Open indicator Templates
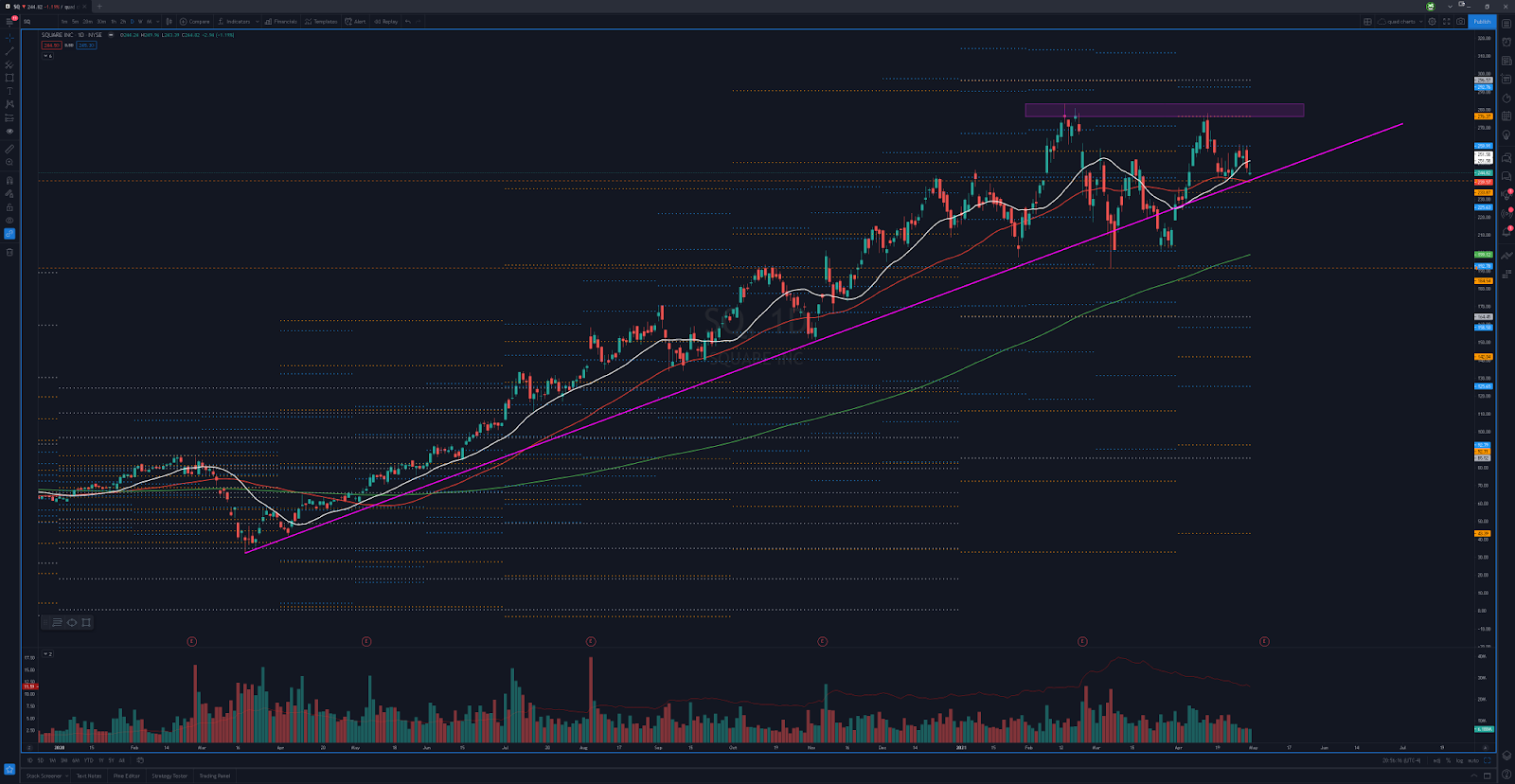 [x=321, y=22]
